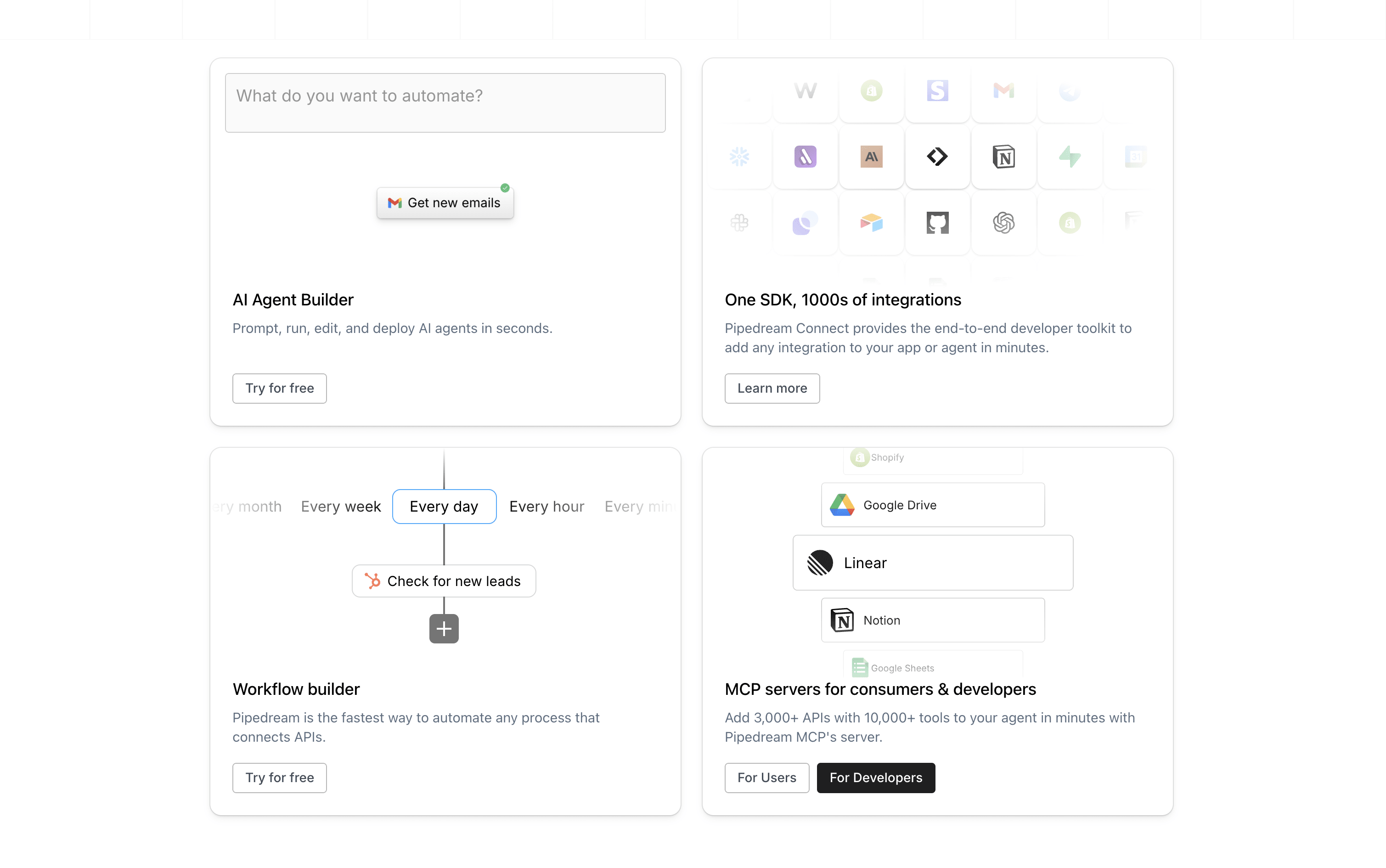
Task: Open the For Developers MCP option
Action: click(x=876, y=778)
